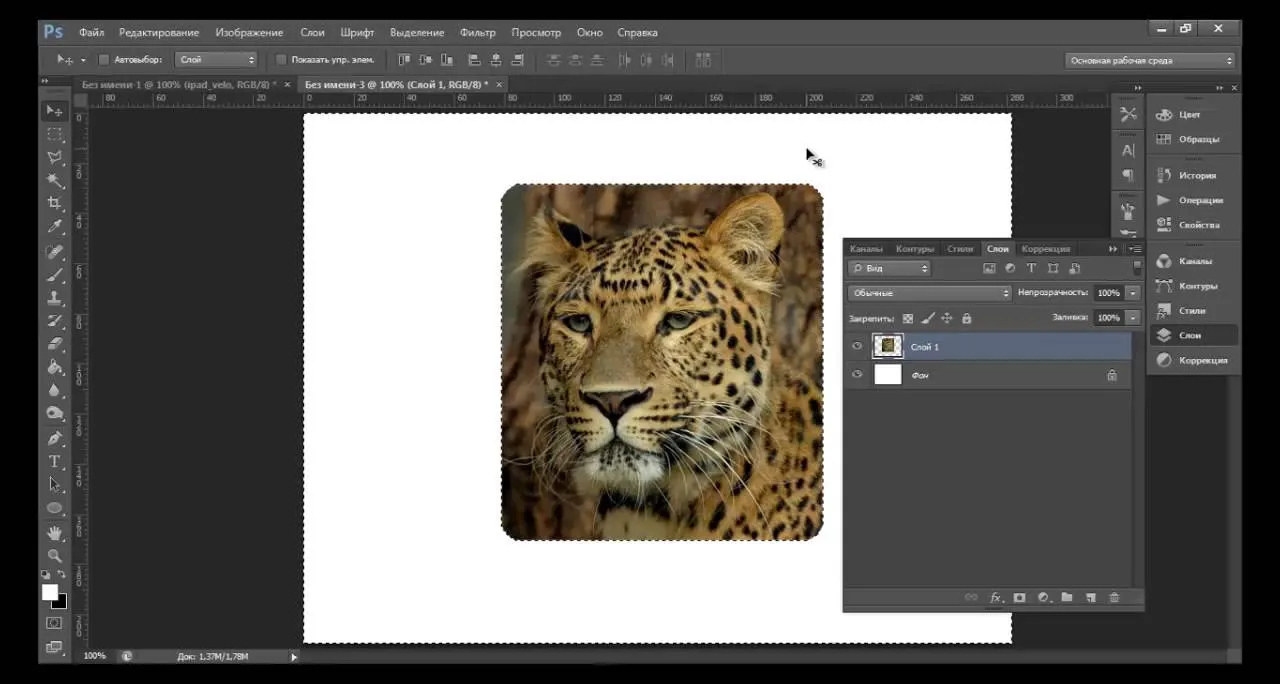
Task: Hide Слой 1 with its eye icon
Action: pyautogui.click(x=857, y=347)
